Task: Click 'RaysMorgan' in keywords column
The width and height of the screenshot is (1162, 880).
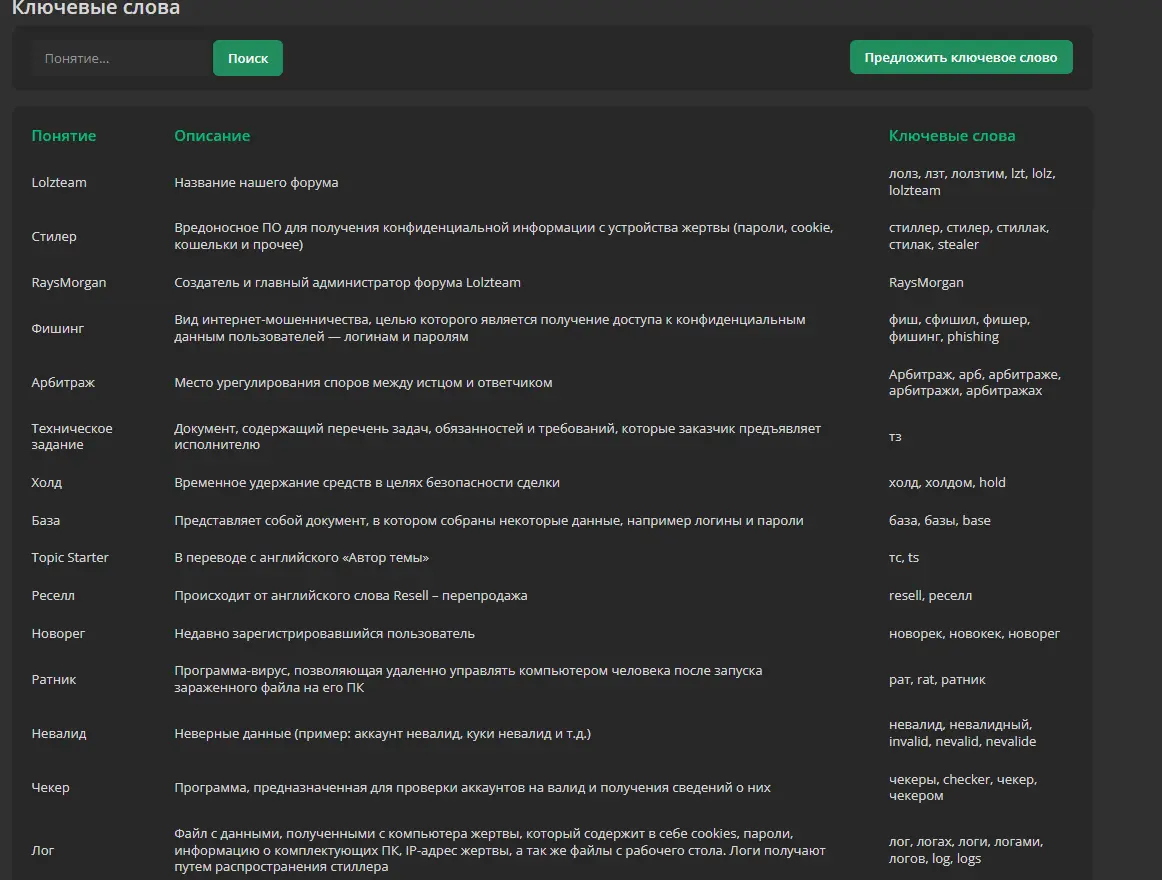Action: [926, 282]
